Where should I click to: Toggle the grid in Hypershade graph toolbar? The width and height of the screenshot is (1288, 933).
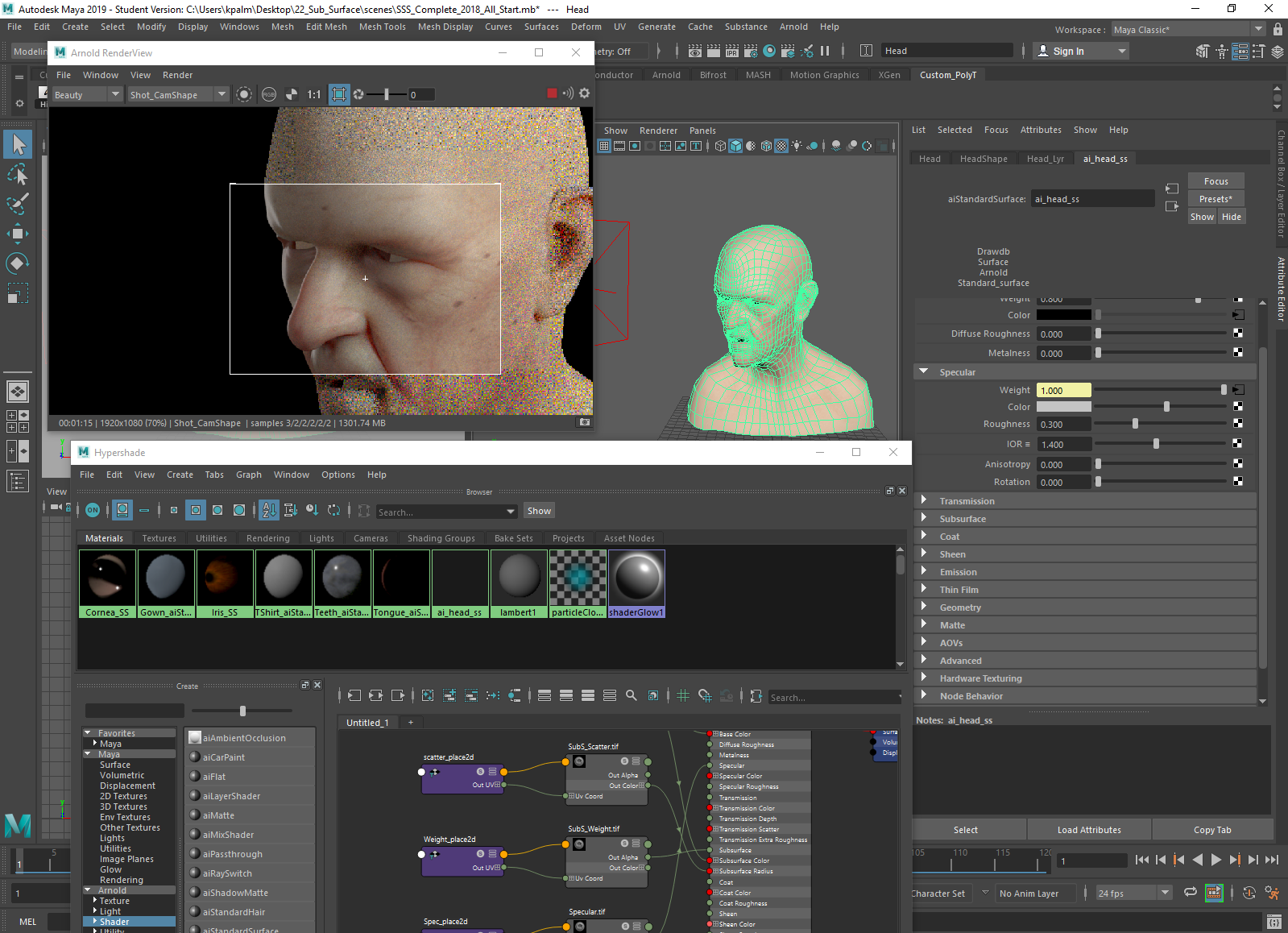pyautogui.click(x=683, y=695)
